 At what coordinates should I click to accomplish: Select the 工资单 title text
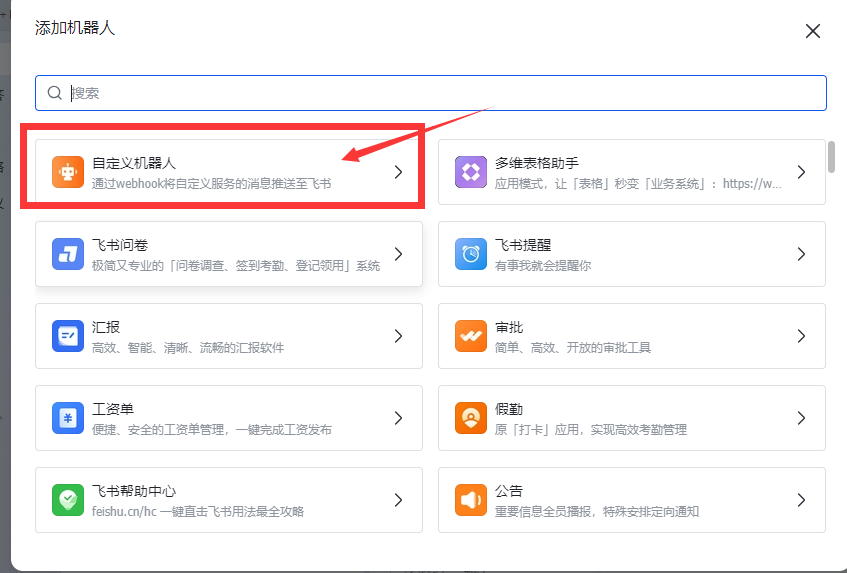113,409
